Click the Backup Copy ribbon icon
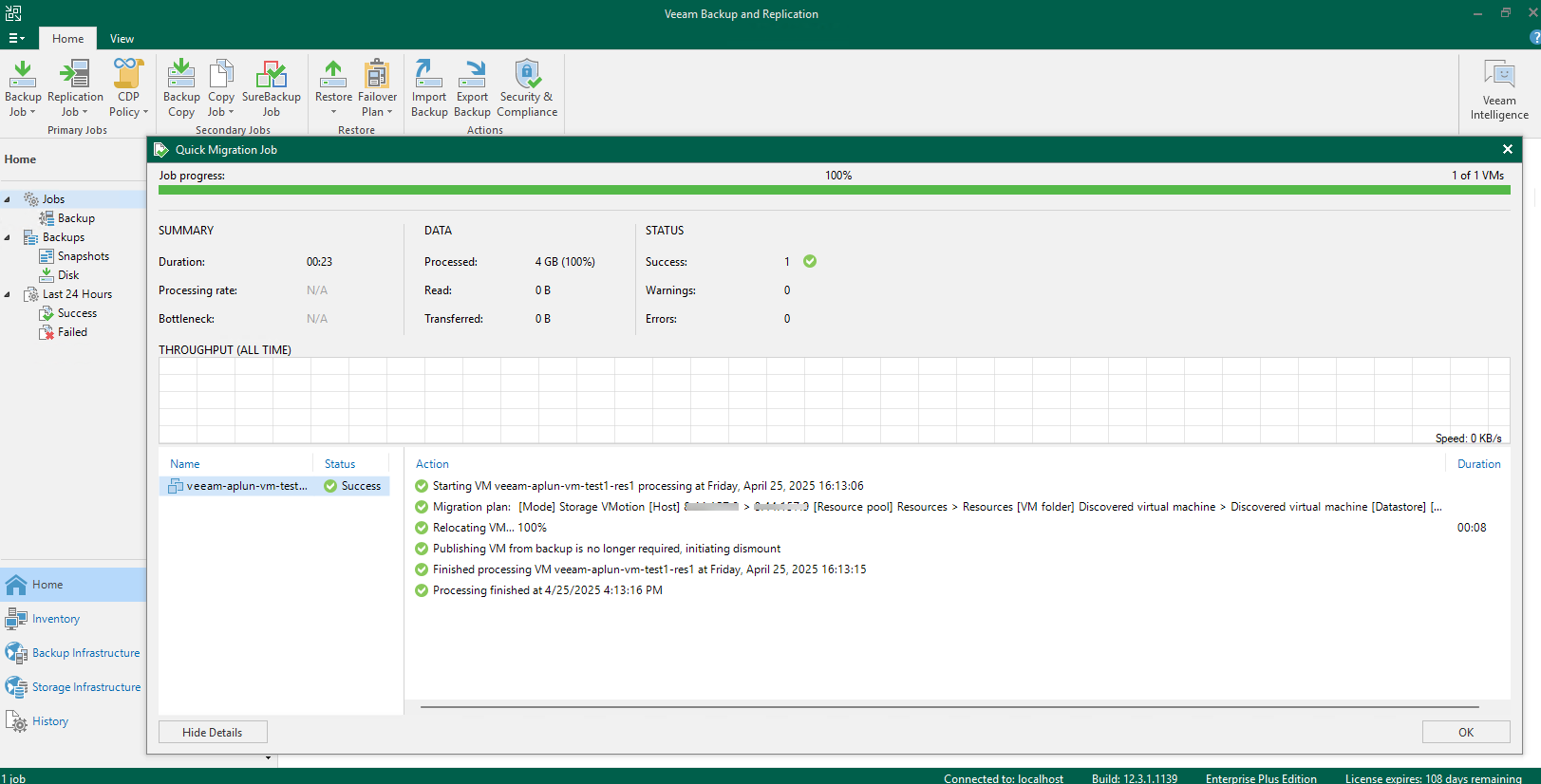Screen dimensions: 1541x784 181,88
